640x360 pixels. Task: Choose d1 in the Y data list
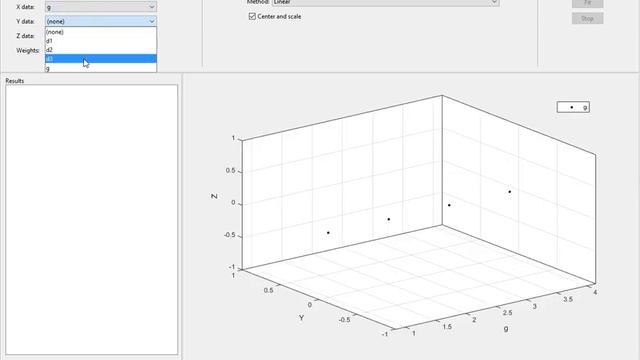[101, 41]
